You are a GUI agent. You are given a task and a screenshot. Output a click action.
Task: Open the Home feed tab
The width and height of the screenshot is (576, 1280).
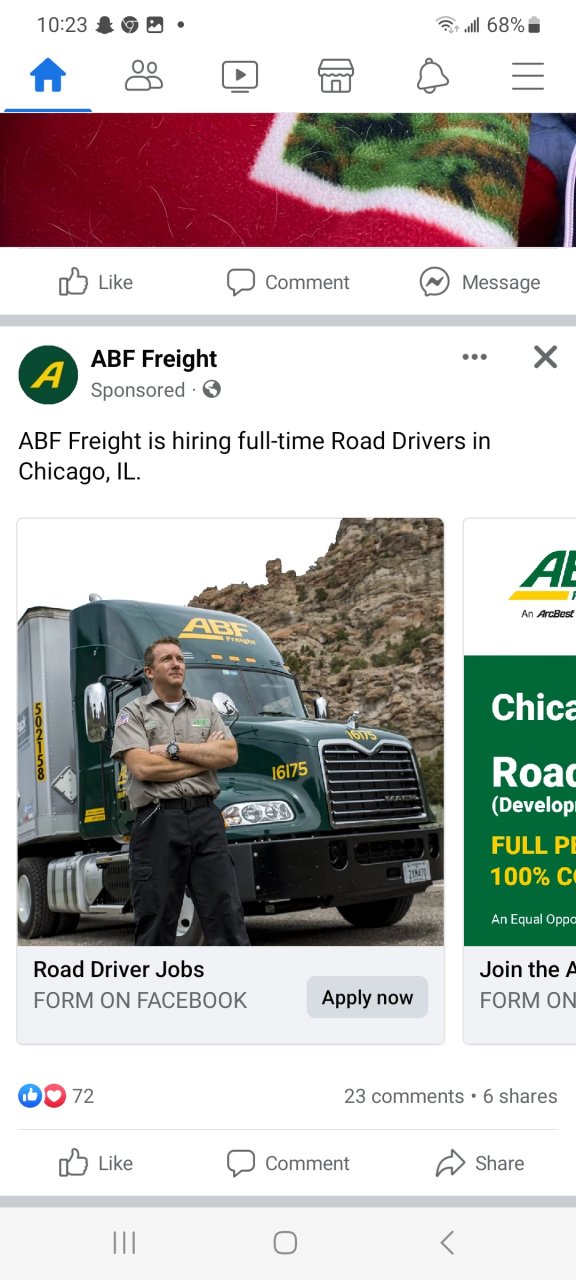(x=48, y=76)
